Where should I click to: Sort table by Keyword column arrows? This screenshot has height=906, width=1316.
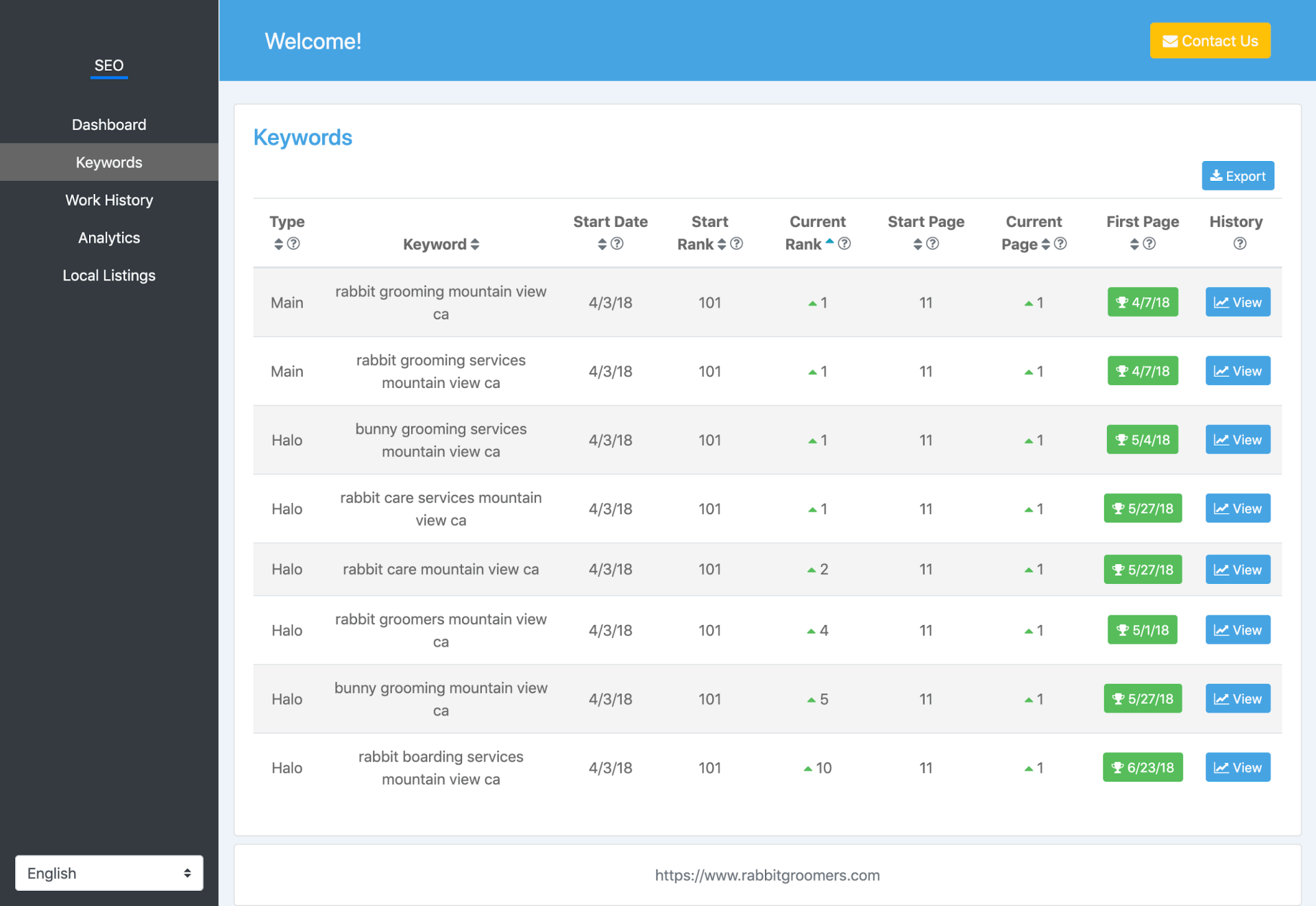[475, 245]
